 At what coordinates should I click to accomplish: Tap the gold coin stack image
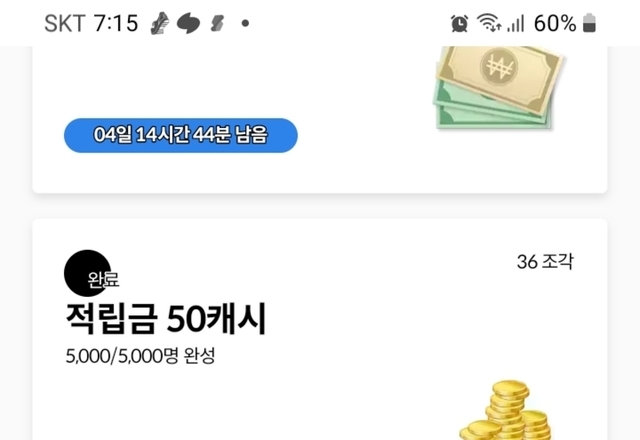coord(506,410)
